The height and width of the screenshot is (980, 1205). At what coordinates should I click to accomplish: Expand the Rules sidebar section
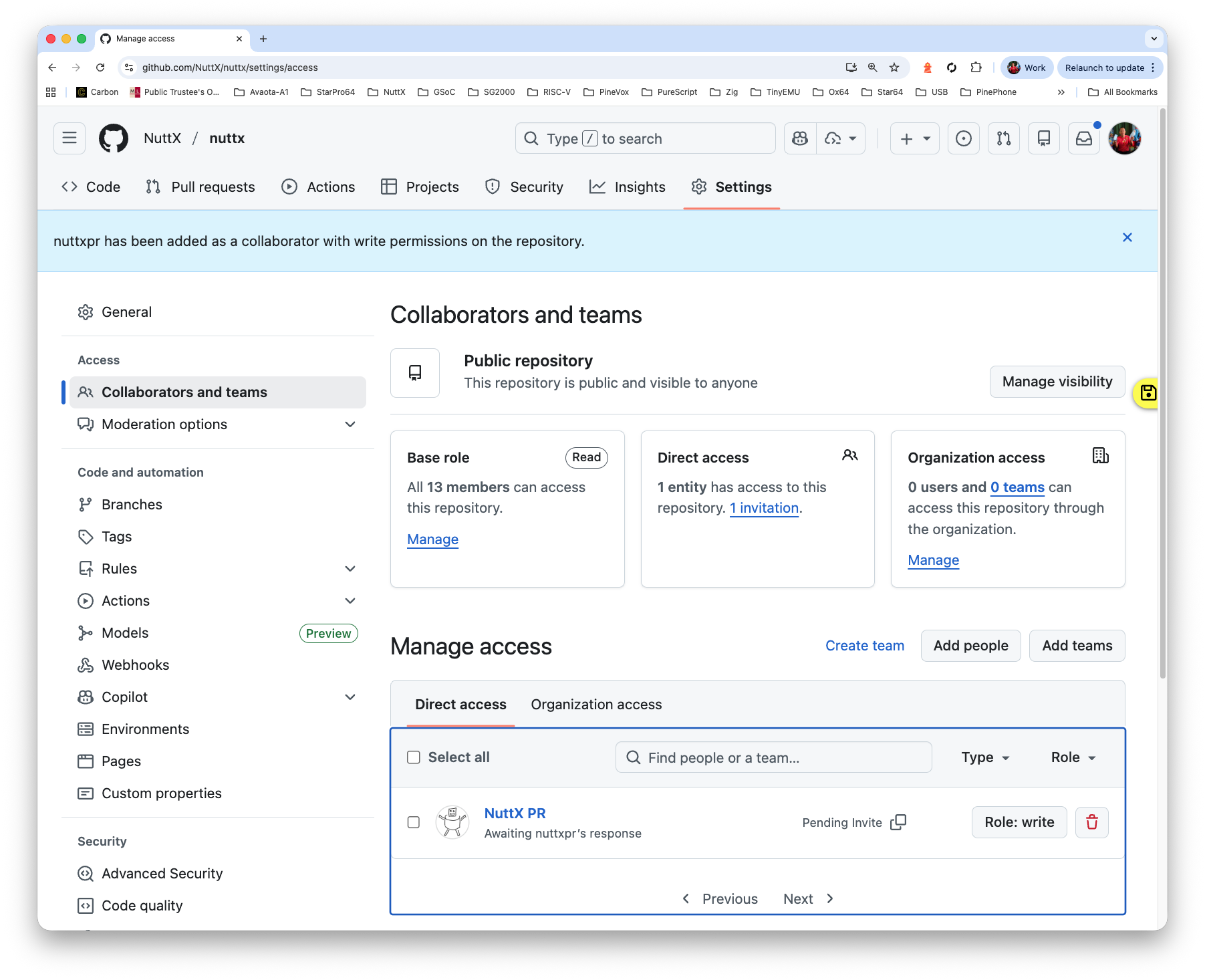pos(350,569)
